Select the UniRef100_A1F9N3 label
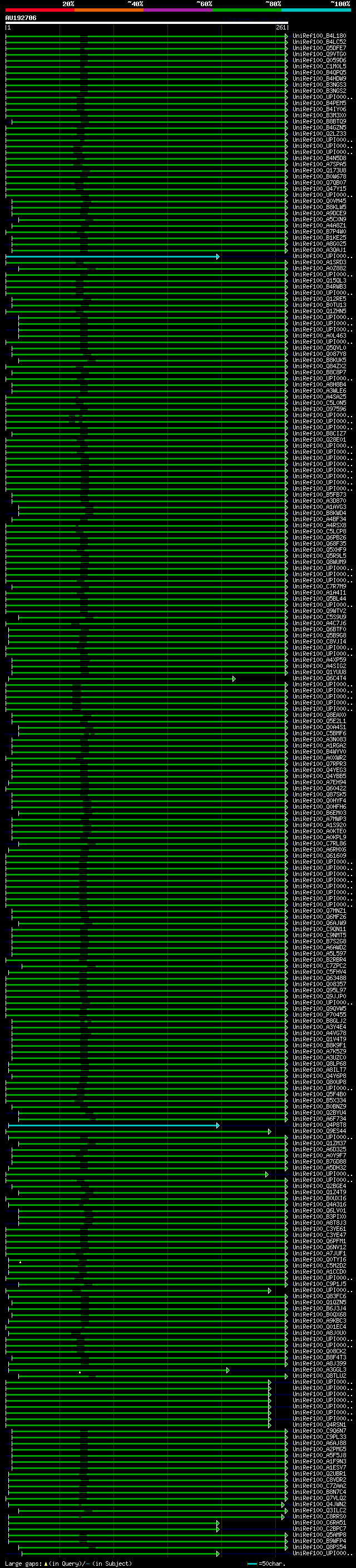 click(x=319, y=1462)
